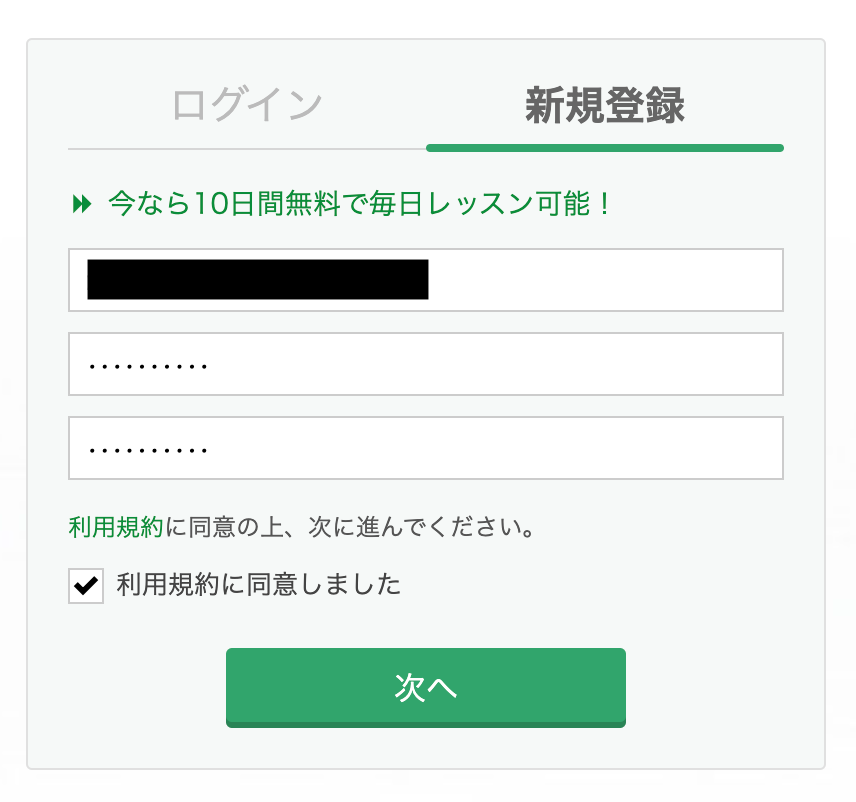Click the gray underline beneath ログイン
Image resolution: width=856 pixels, height=802 pixels.
(247, 148)
